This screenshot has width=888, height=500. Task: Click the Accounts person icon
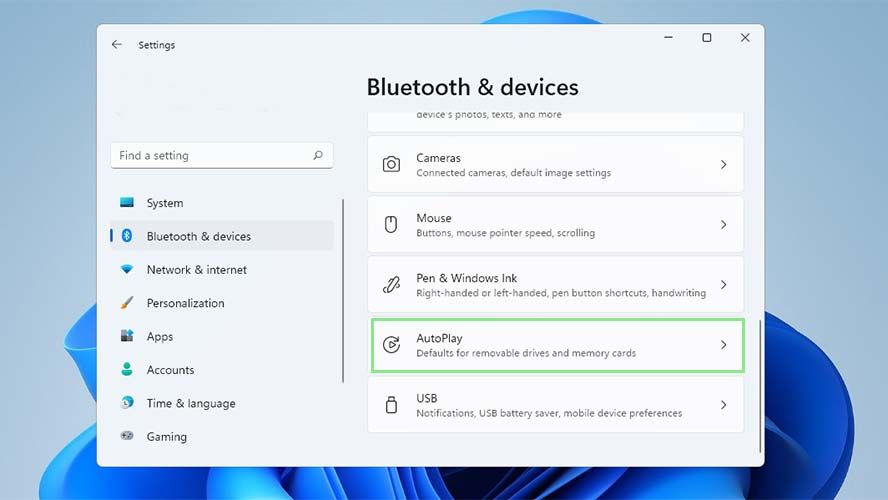pos(127,369)
